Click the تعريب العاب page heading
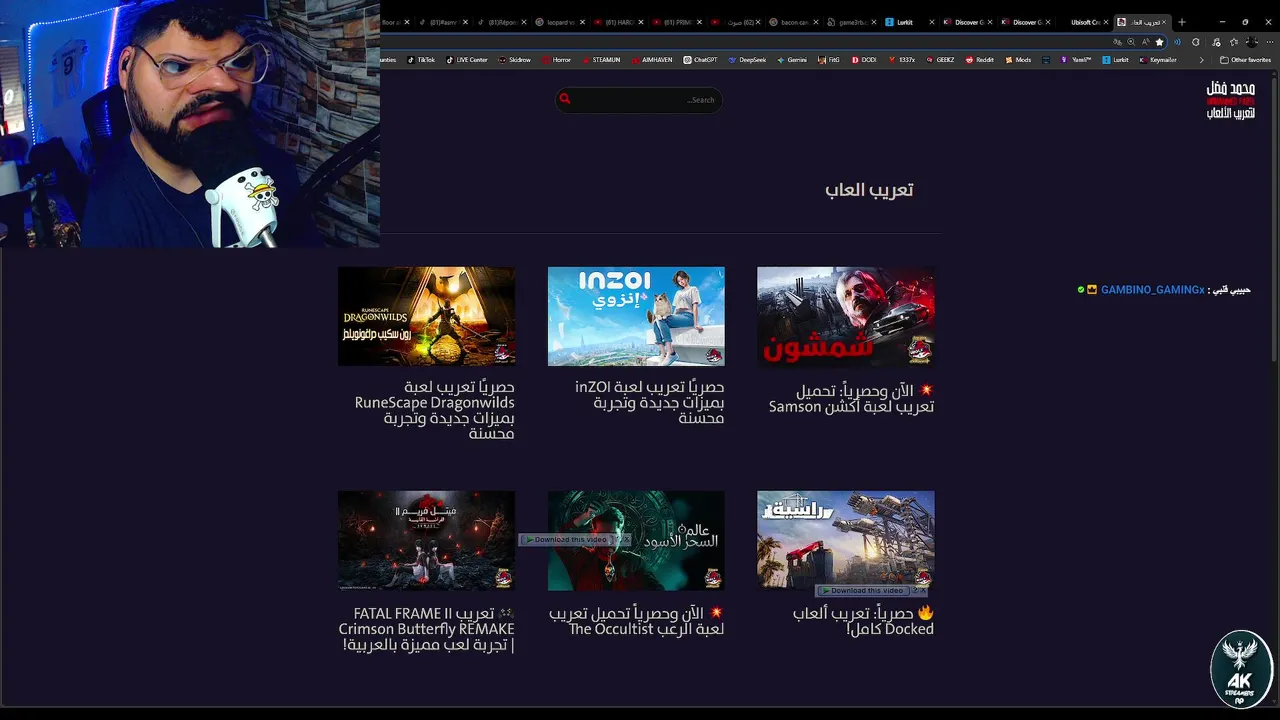 coord(869,189)
